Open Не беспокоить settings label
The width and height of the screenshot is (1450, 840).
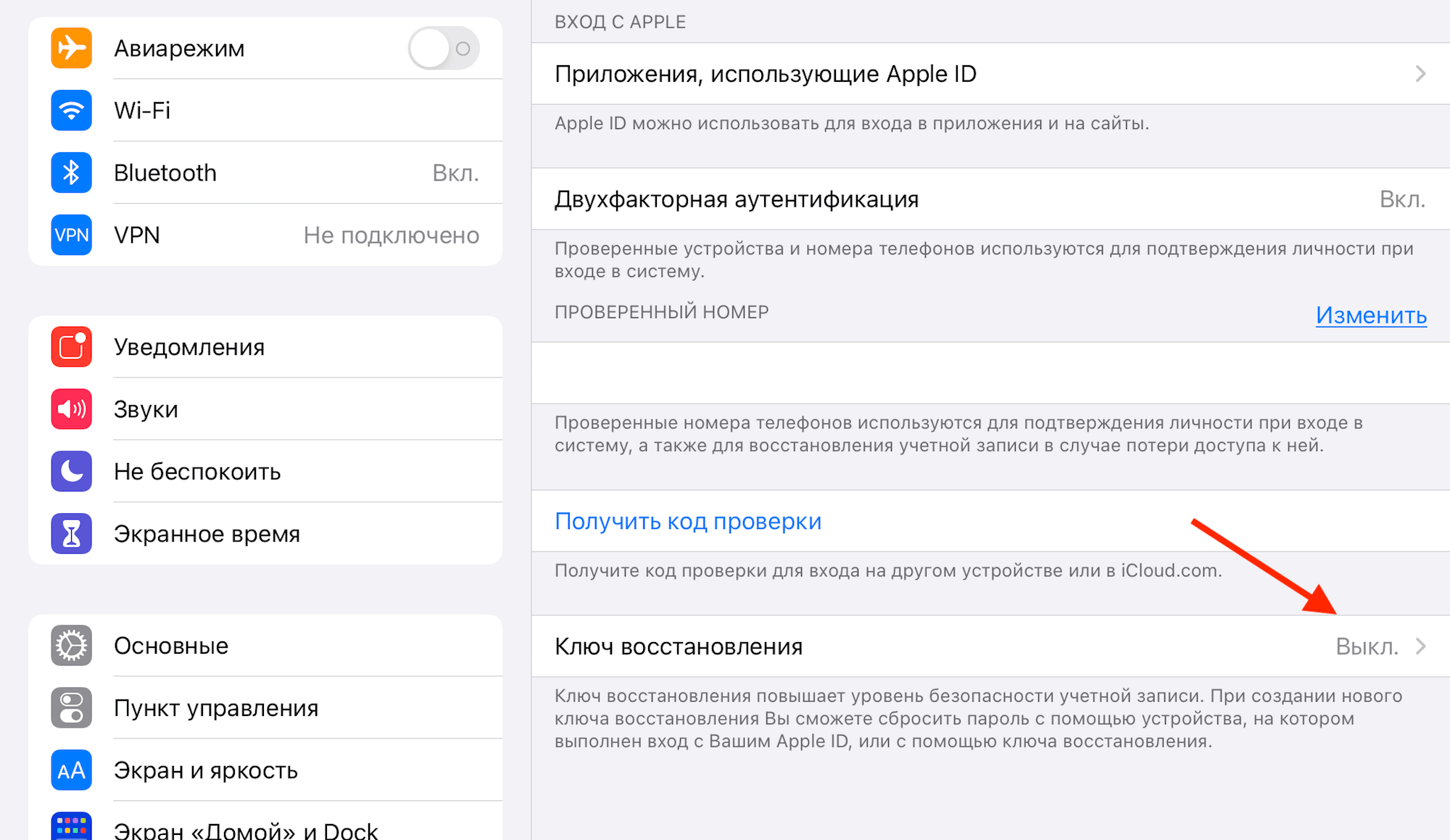coord(197,472)
